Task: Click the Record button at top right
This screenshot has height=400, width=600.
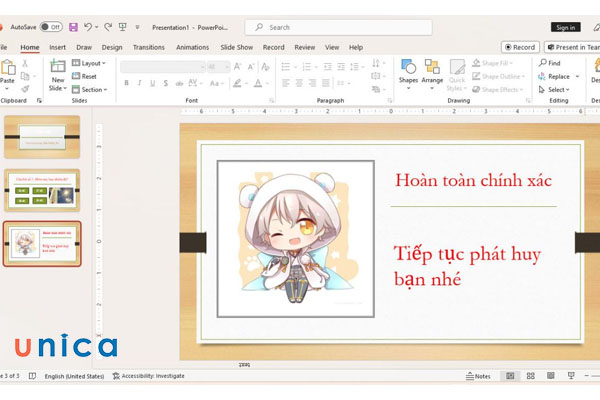Action: pyautogui.click(x=520, y=47)
